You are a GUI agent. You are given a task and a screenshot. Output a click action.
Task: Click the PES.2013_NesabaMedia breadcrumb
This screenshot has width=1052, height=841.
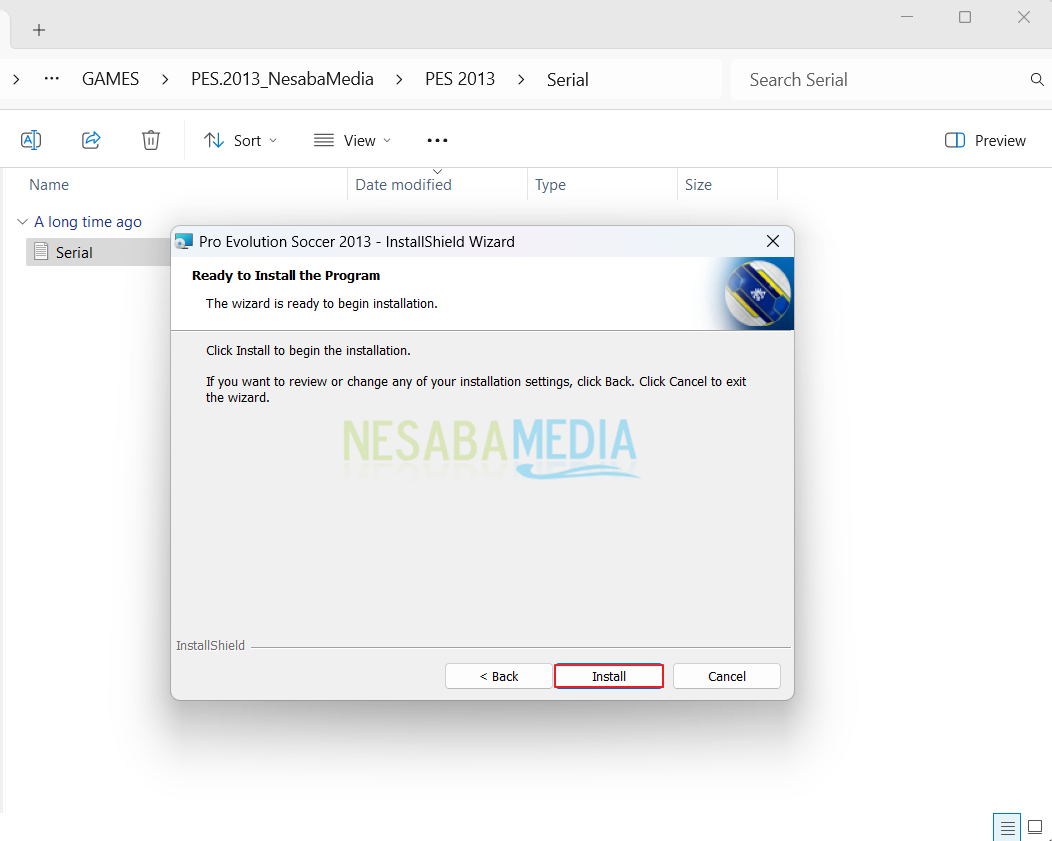click(x=282, y=79)
